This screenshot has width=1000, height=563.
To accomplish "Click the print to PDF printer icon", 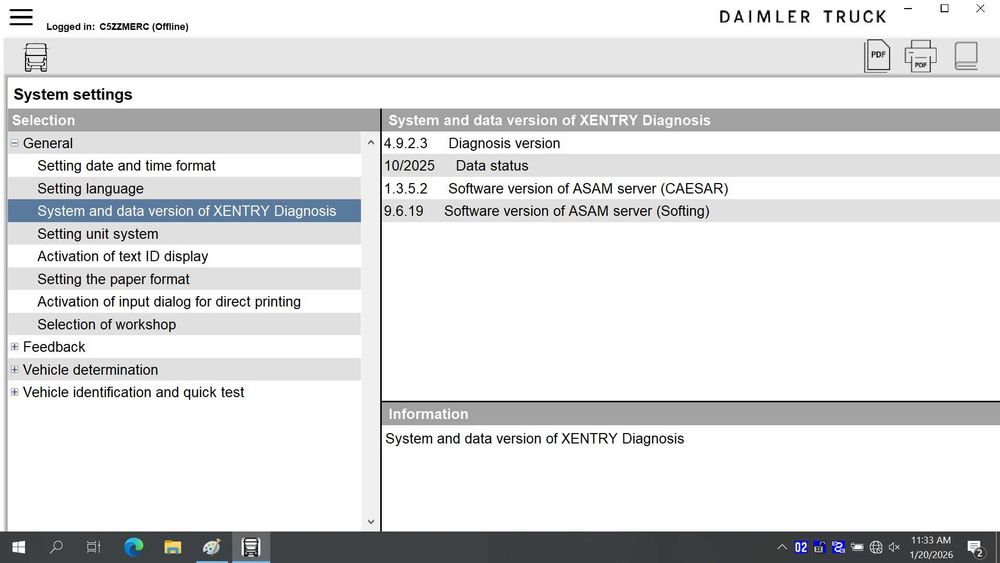I will [920, 56].
